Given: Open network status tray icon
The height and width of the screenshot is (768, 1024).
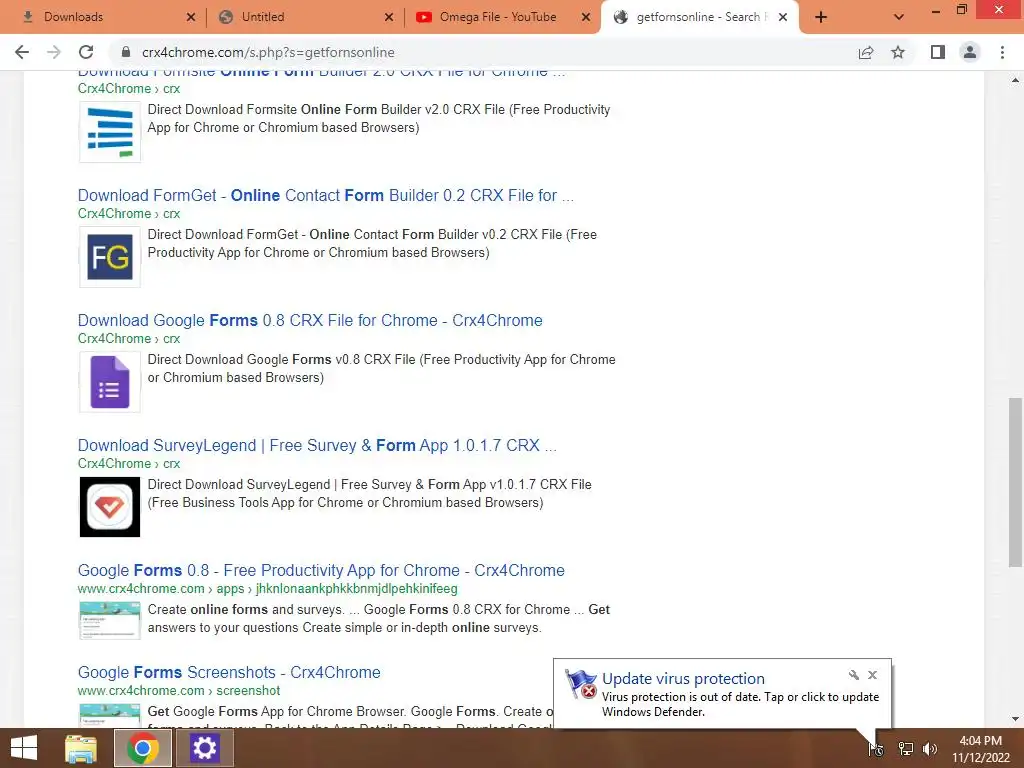Looking at the screenshot, I should coord(905,748).
